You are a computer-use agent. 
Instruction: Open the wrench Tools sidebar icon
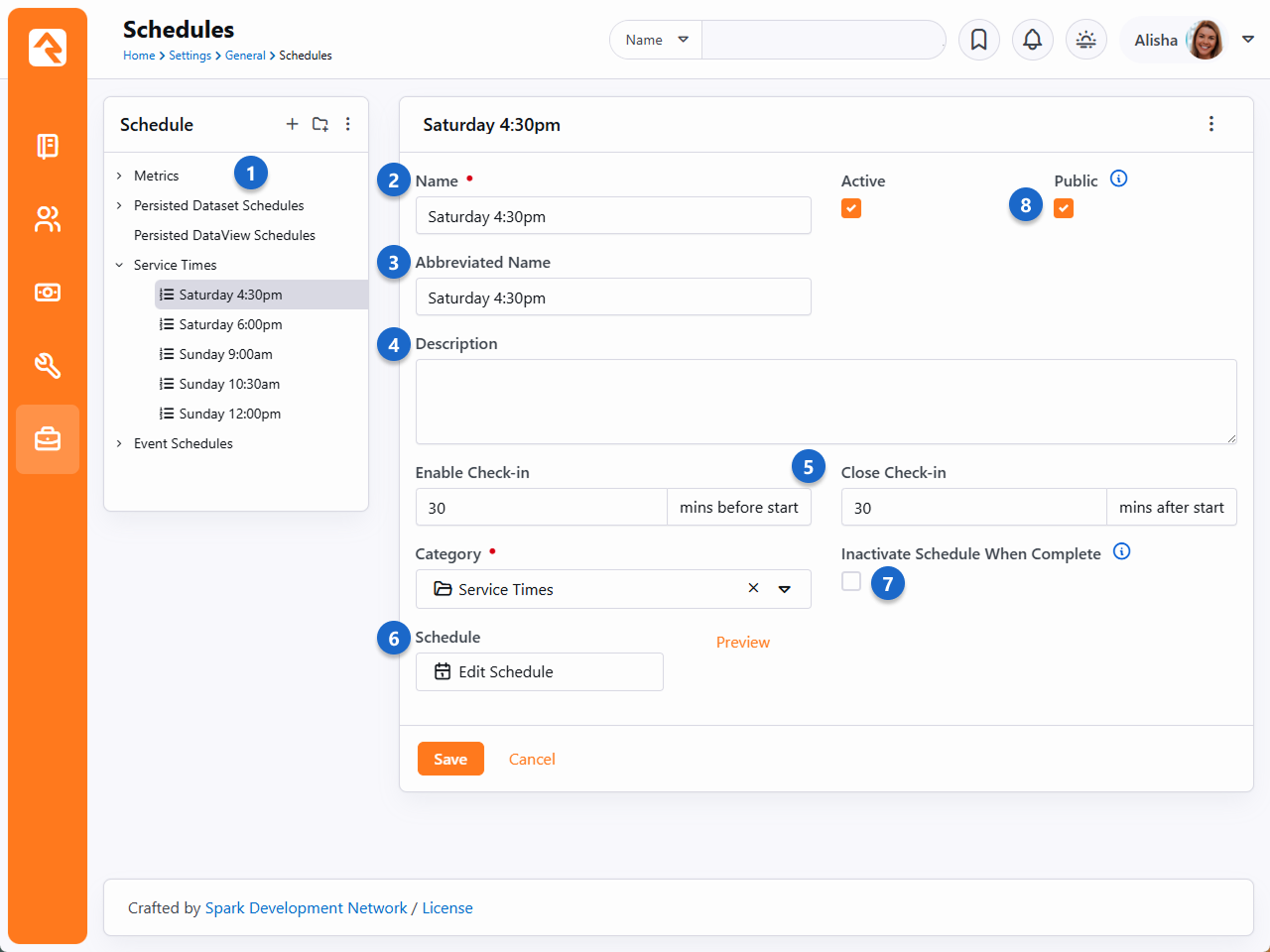tap(48, 366)
